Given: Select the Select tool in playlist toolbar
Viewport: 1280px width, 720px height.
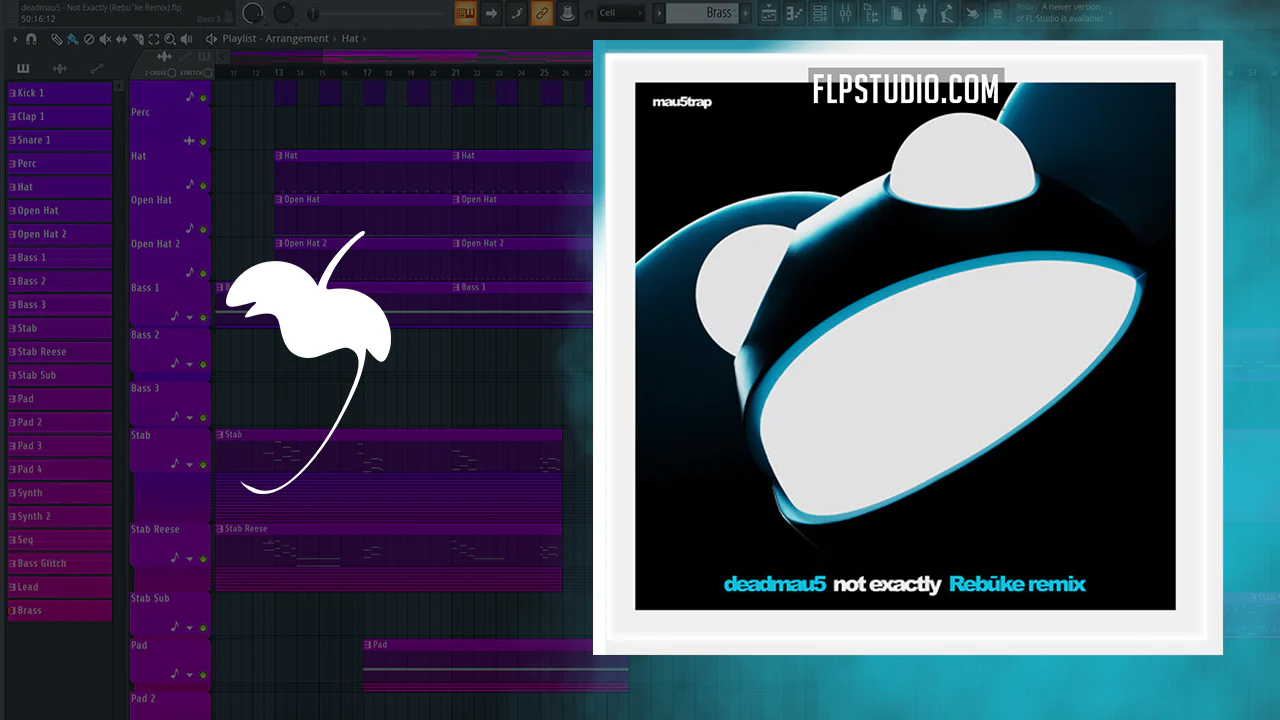Looking at the screenshot, I should point(153,39).
